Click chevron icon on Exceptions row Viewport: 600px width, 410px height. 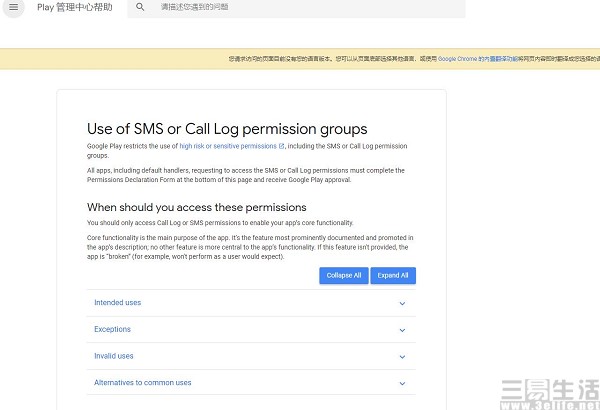402,330
